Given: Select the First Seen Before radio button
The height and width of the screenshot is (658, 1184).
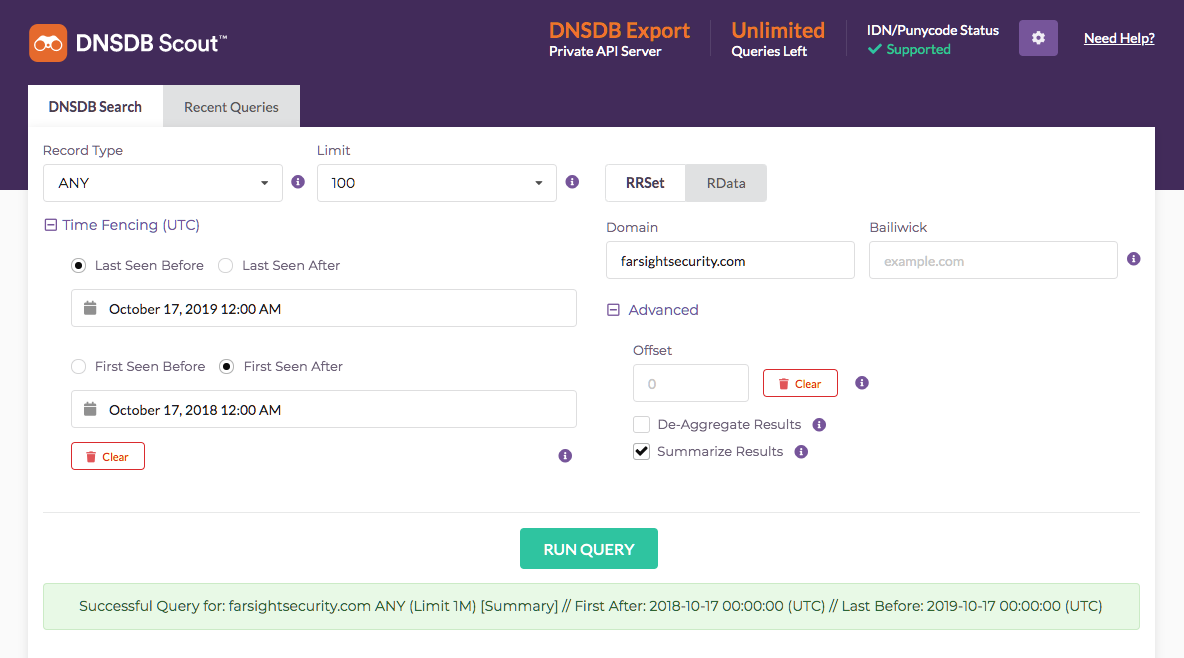Looking at the screenshot, I should [79, 366].
